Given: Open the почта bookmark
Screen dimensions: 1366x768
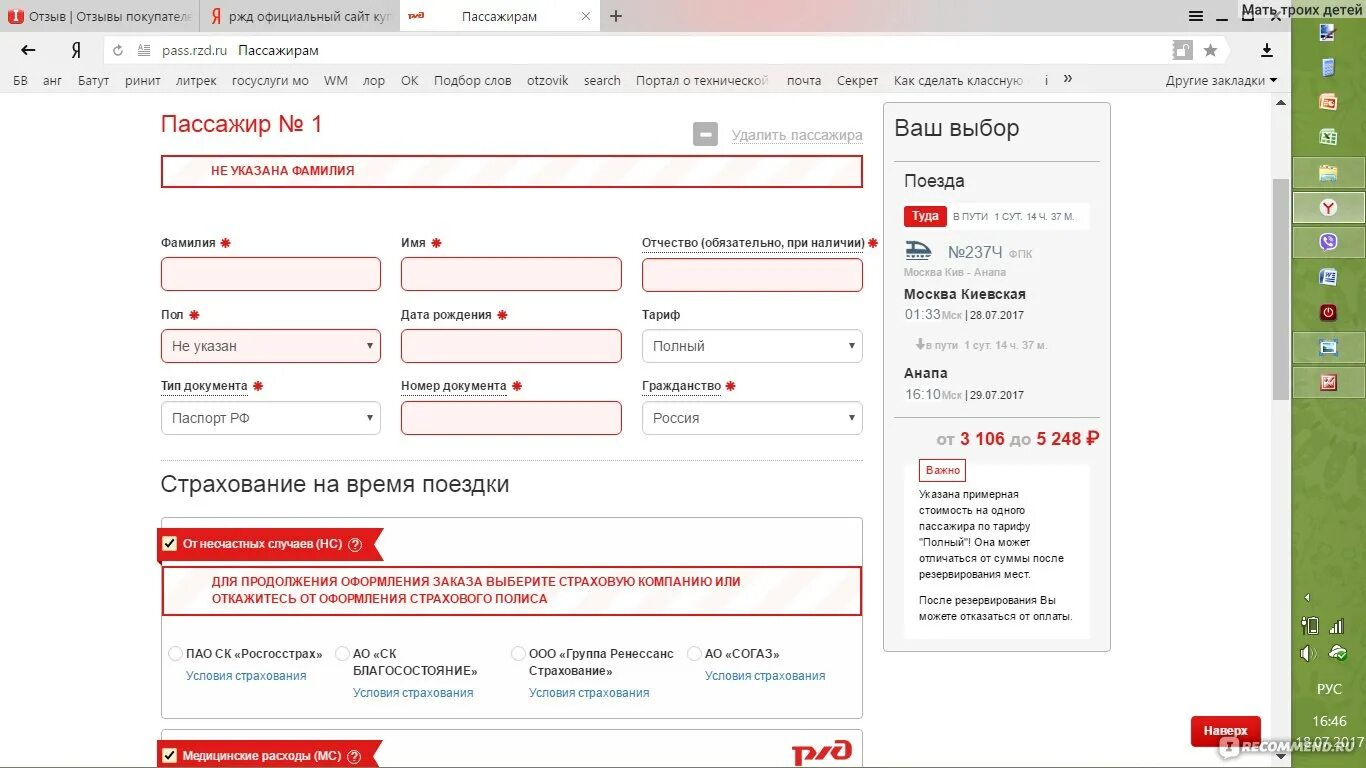Looking at the screenshot, I should [x=804, y=81].
